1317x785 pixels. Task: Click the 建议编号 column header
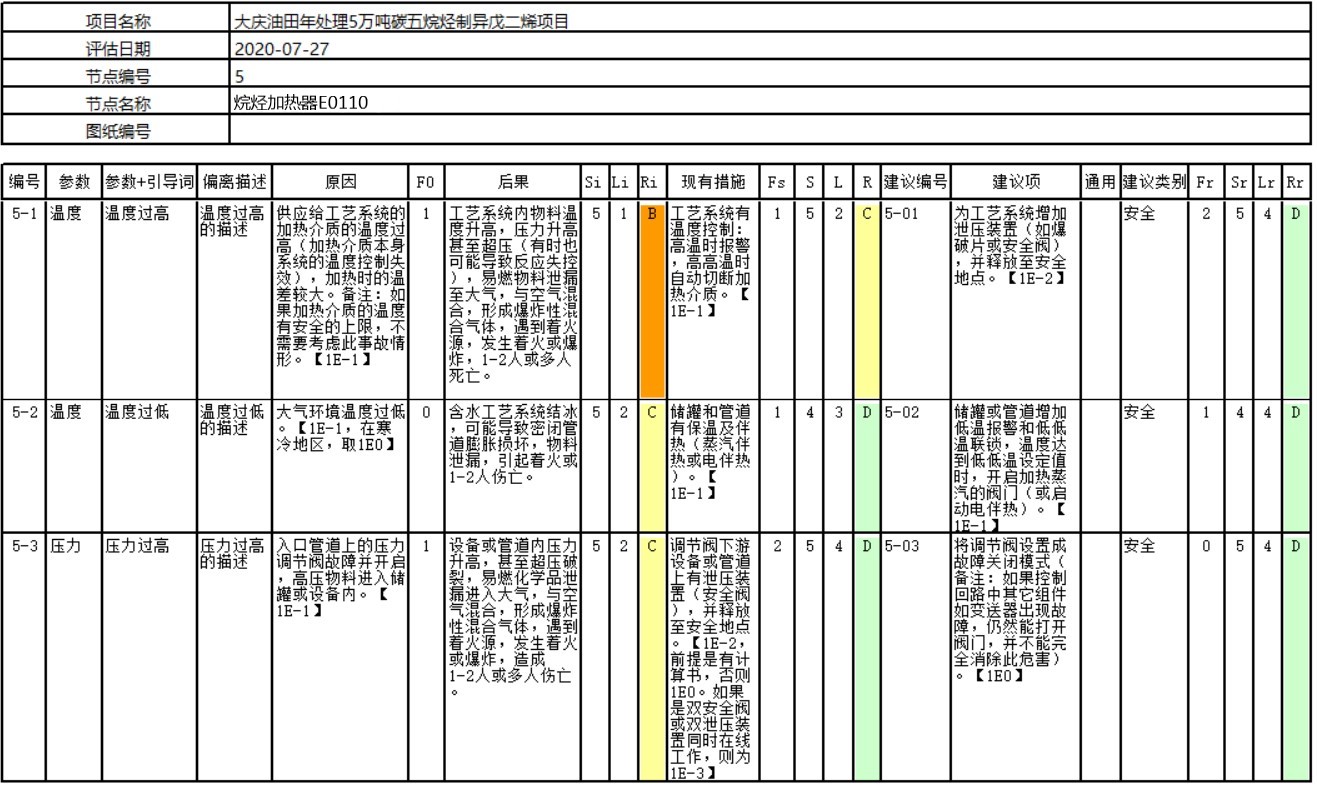click(915, 182)
